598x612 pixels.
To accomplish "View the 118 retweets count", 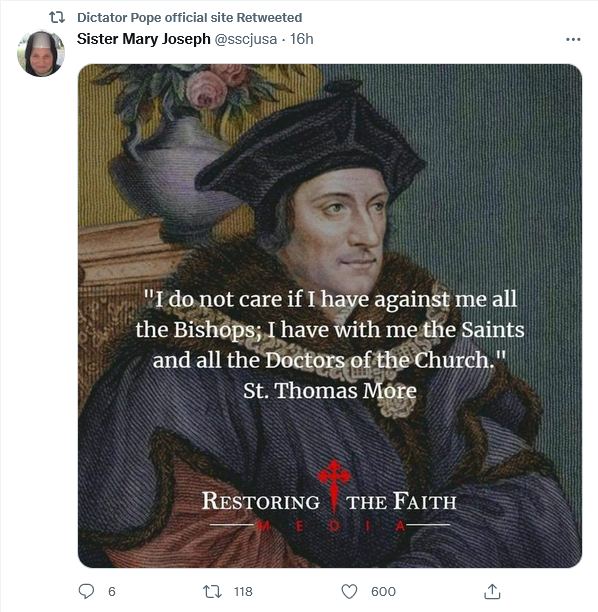I will point(243,592).
